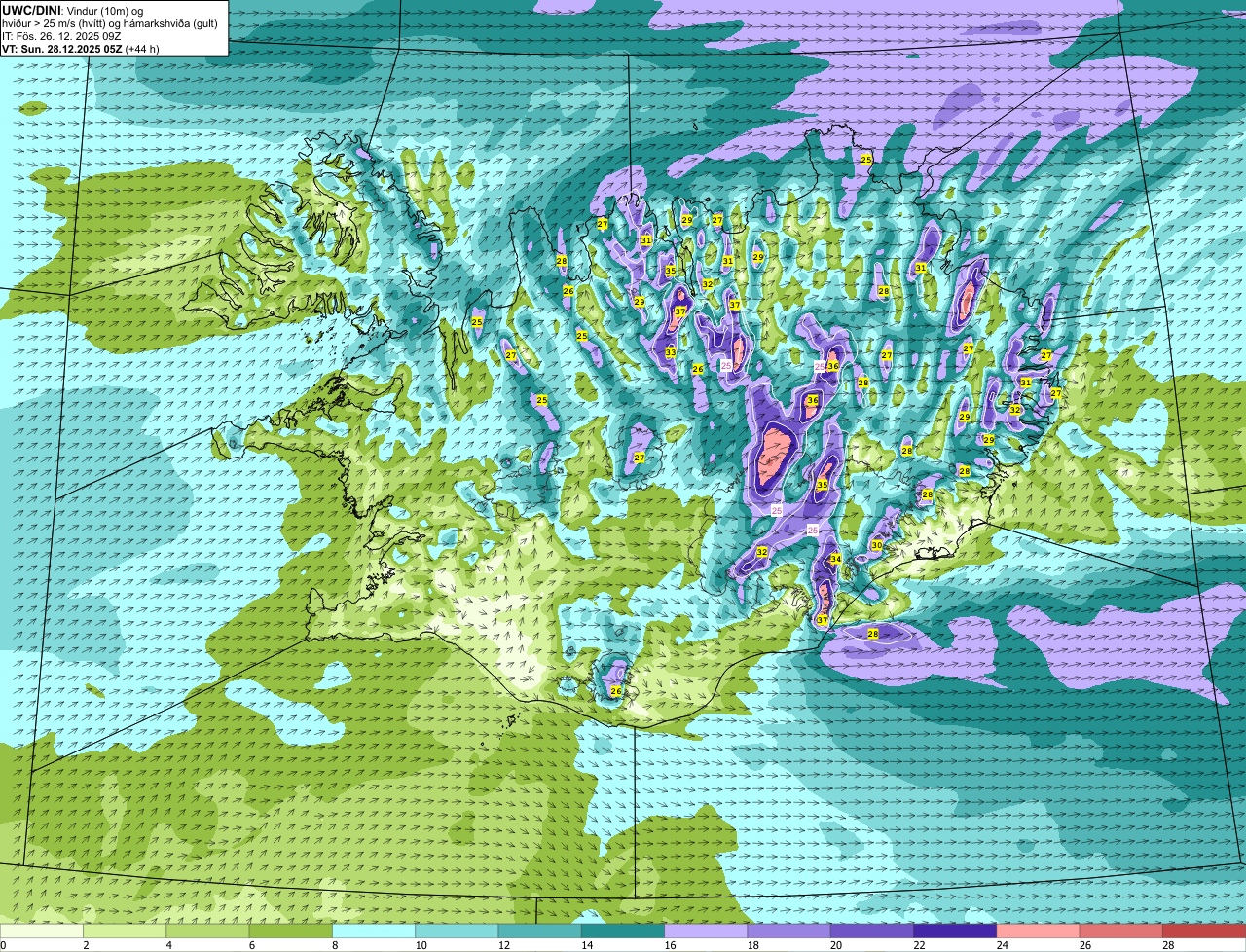Click the legend scale number 0

[x=3, y=945]
